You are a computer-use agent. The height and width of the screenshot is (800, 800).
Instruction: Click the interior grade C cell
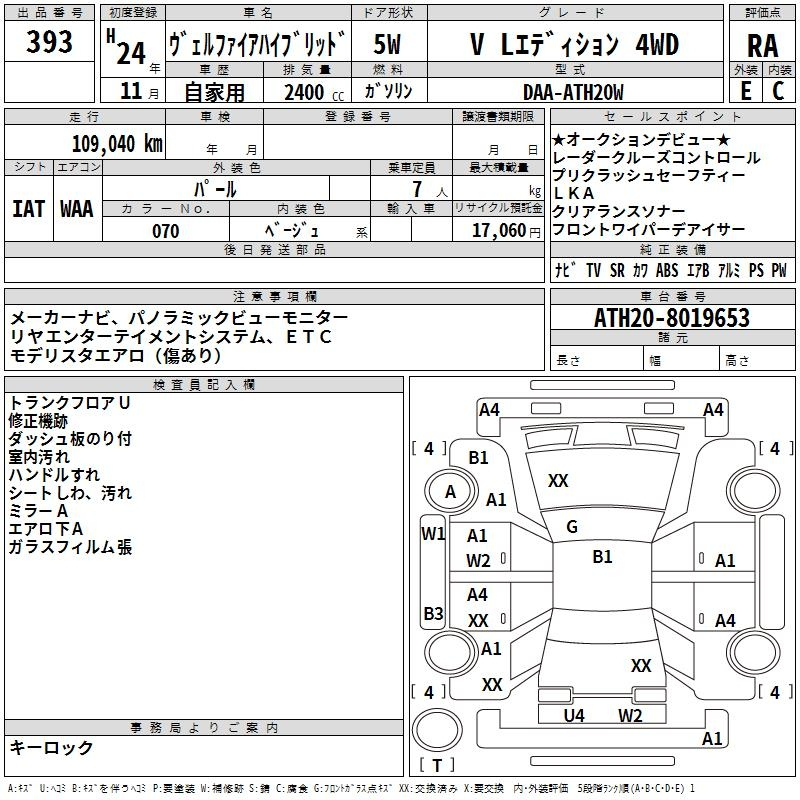point(778,90)
